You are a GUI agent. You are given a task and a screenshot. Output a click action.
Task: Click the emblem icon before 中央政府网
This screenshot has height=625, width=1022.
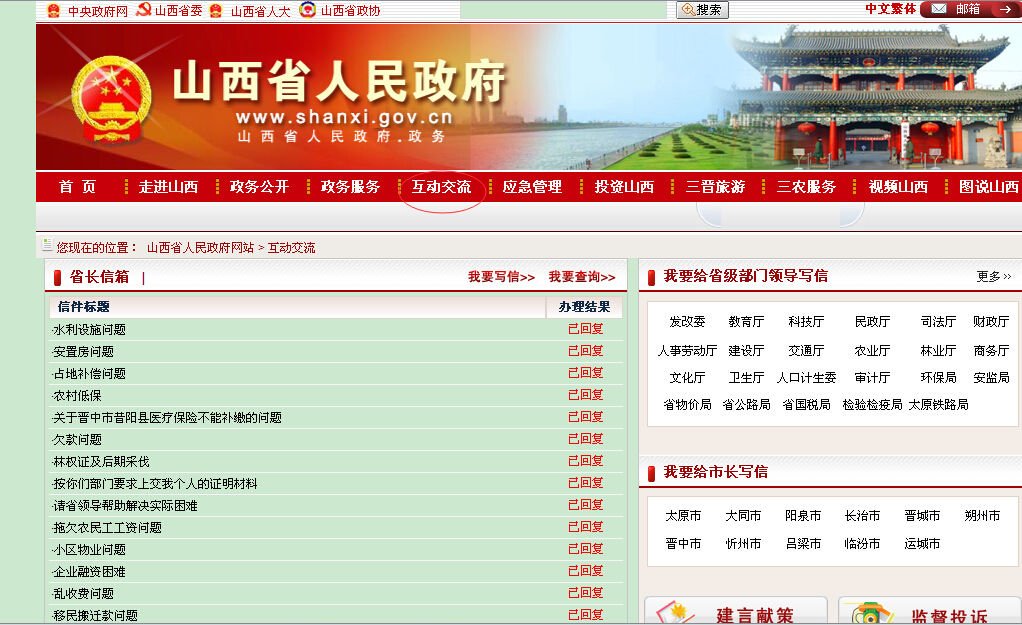tap(54, 11)
